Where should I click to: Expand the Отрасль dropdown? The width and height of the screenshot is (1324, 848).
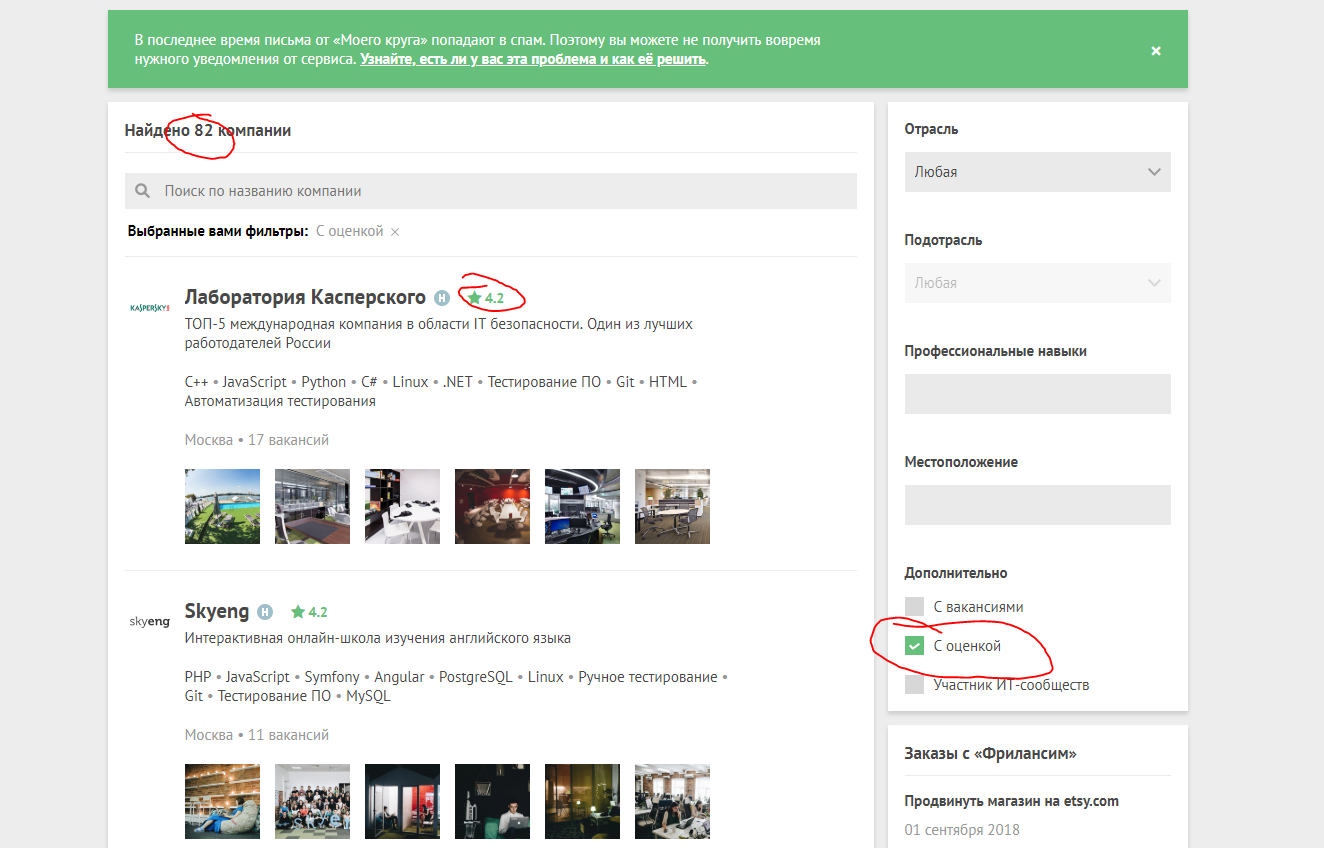pos(1037,172)
